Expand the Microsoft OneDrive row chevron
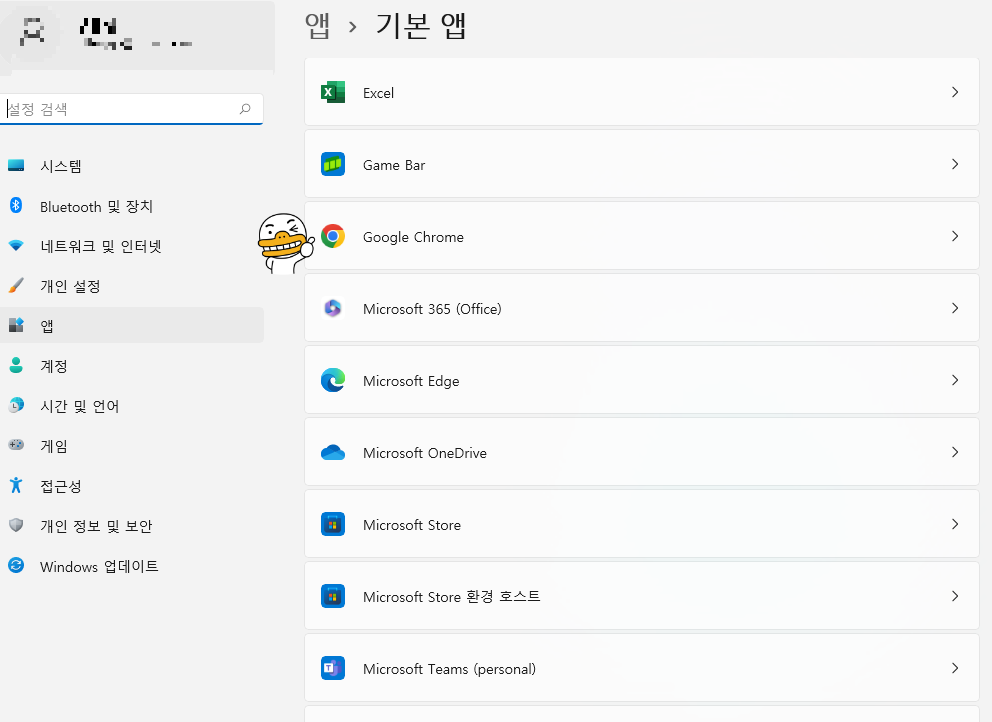Screen dimensions: 992x722 point(955,452)
